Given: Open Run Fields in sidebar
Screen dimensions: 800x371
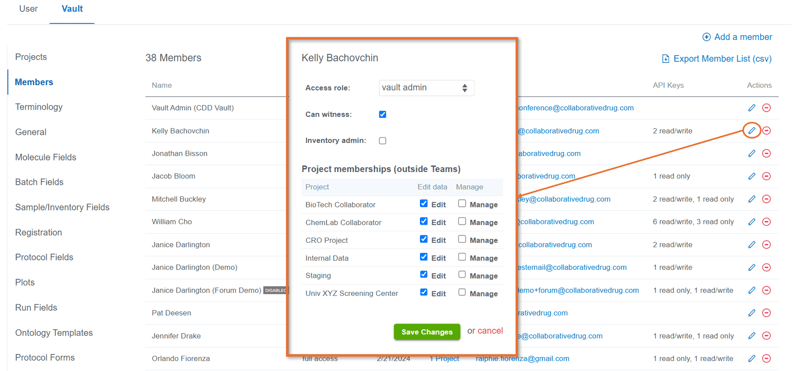Looking at the screenshot, I should click(36, 307).
